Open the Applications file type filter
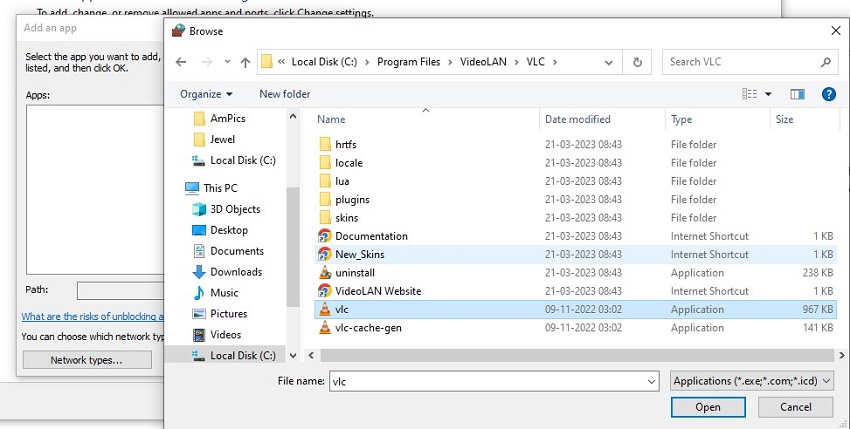Screen dimensions: 850x429 (x=751, y=381)
